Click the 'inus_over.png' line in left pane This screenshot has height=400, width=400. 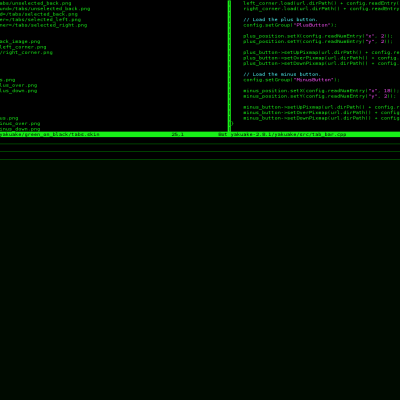click(x=20, y=124)
